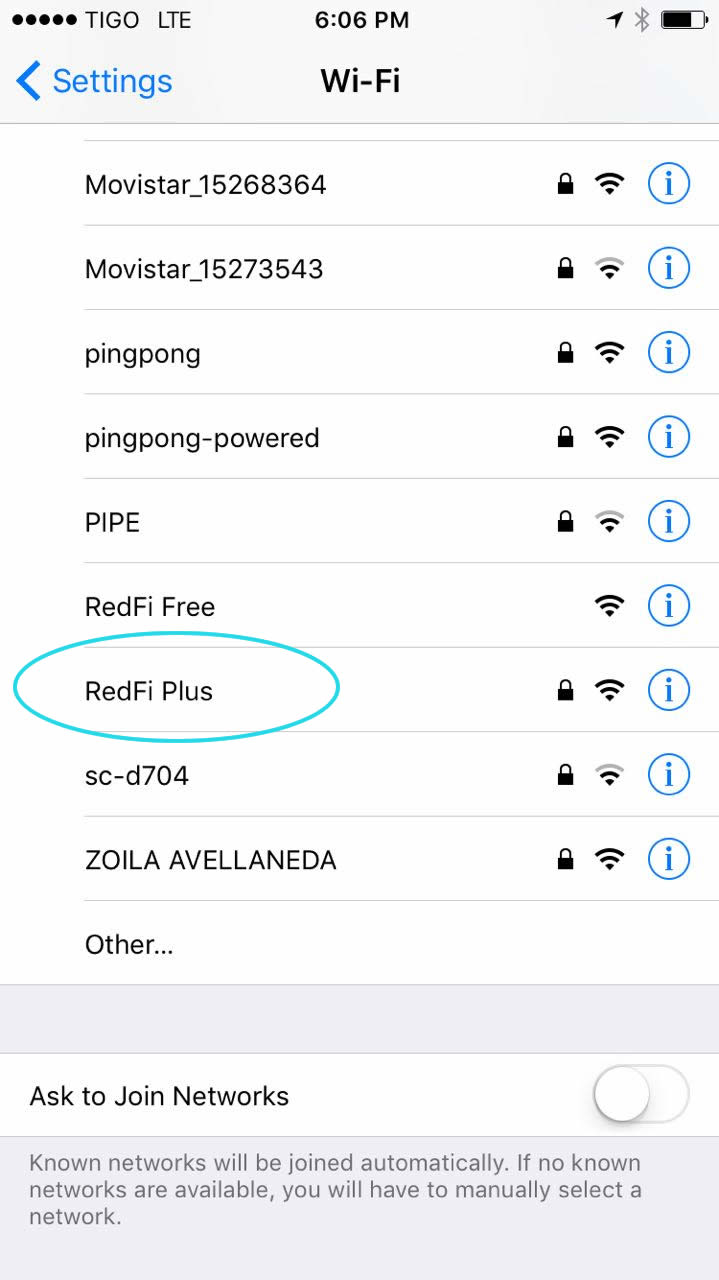Tap the back chevron arrow

click(x=29, y=81)
